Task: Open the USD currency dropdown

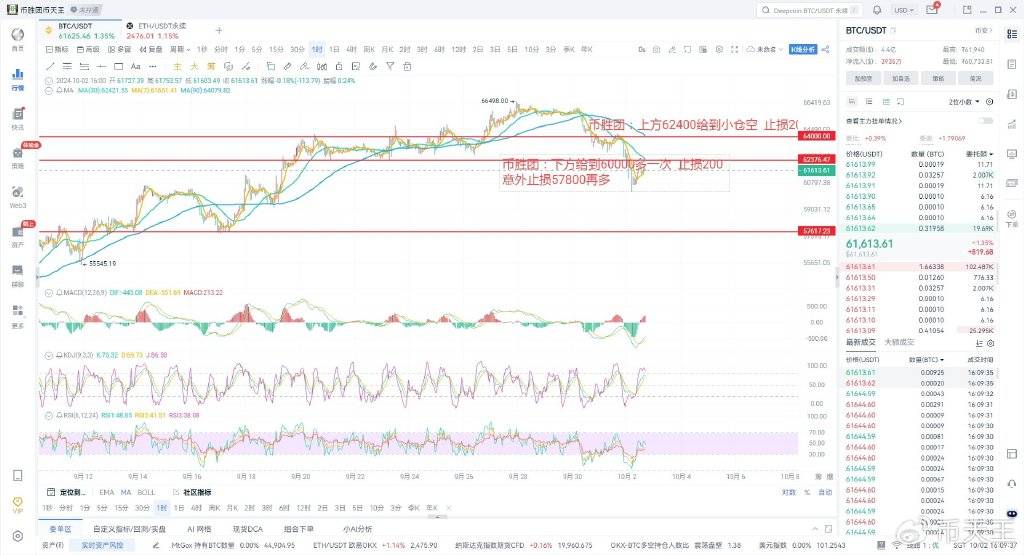Action: pos(904,9)
